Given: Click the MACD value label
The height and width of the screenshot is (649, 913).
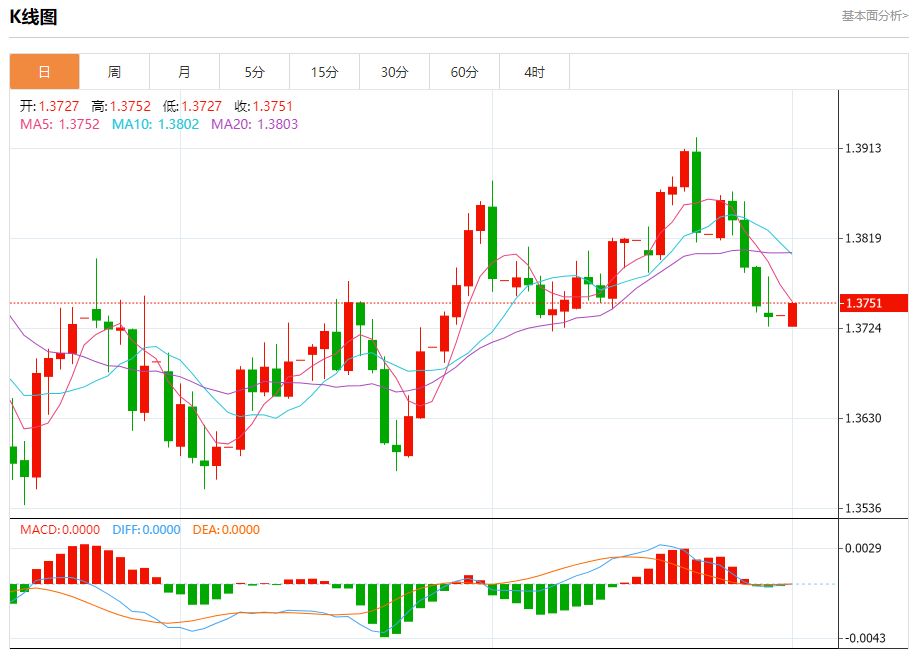Looking at the screenshot, I should (x=60, y=530).
